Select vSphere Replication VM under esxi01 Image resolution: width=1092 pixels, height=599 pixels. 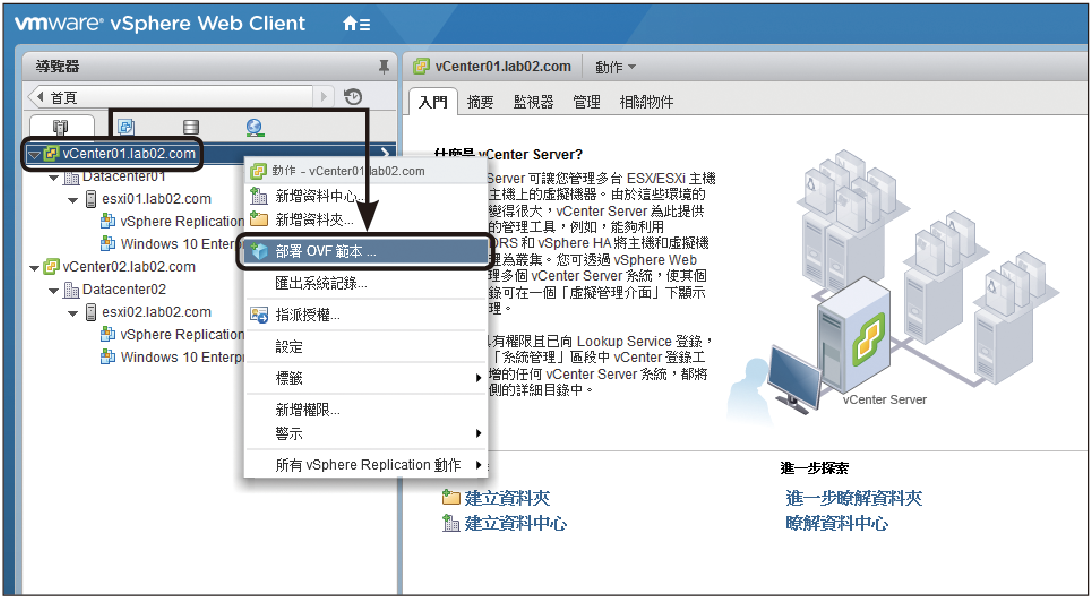[182, 221]
